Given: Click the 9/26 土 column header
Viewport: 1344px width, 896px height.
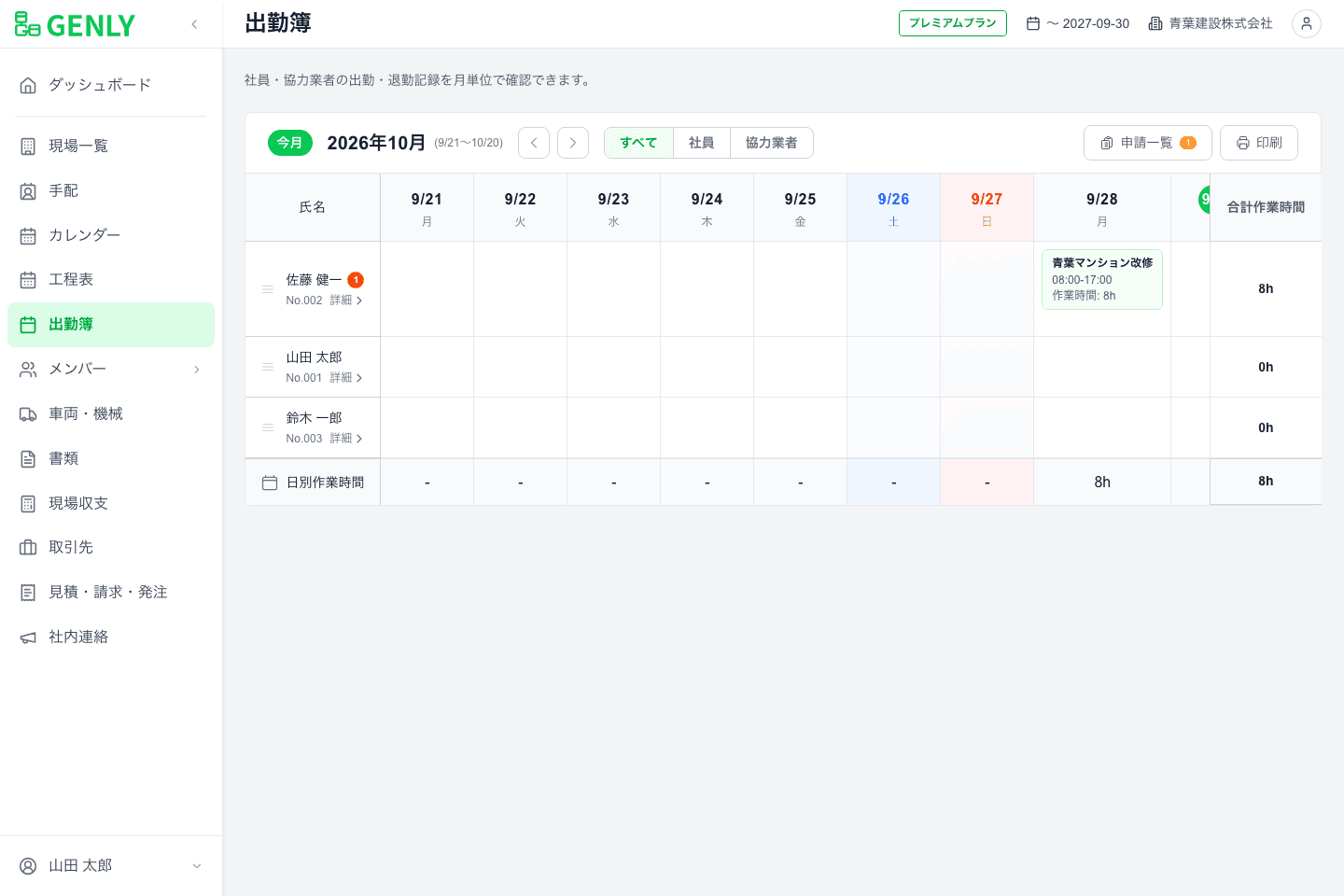Looking at the screenshot, I should tap(893, 207).
